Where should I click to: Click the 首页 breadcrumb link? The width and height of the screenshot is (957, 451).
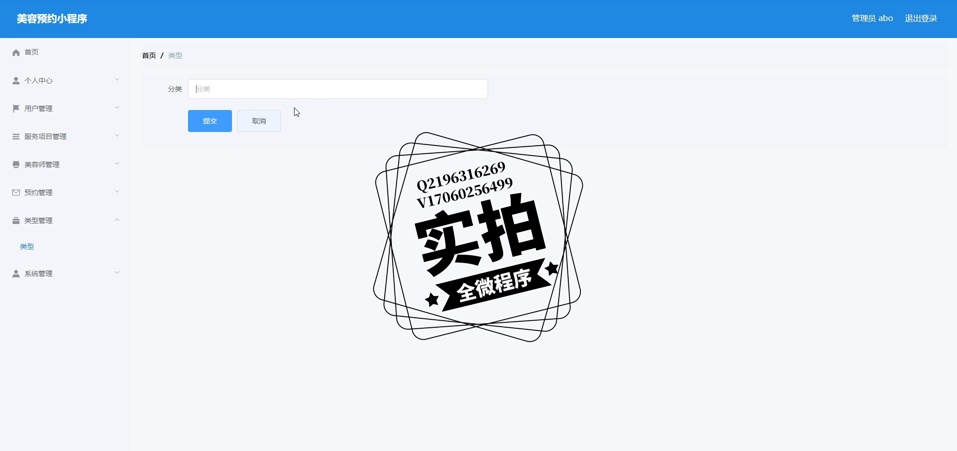[x=149, y=56]
